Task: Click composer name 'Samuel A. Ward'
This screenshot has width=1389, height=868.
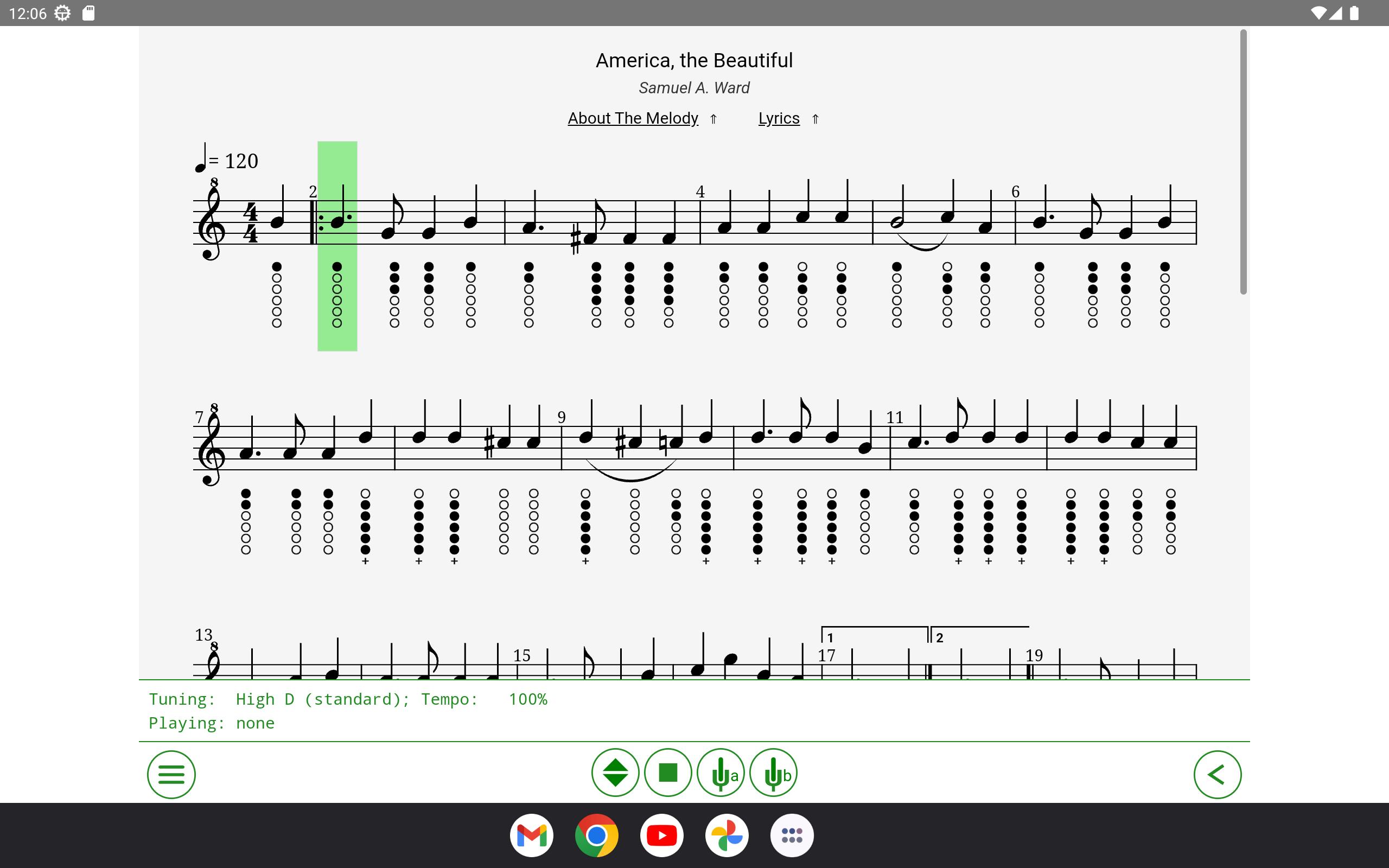Action: tap(694, 88)
